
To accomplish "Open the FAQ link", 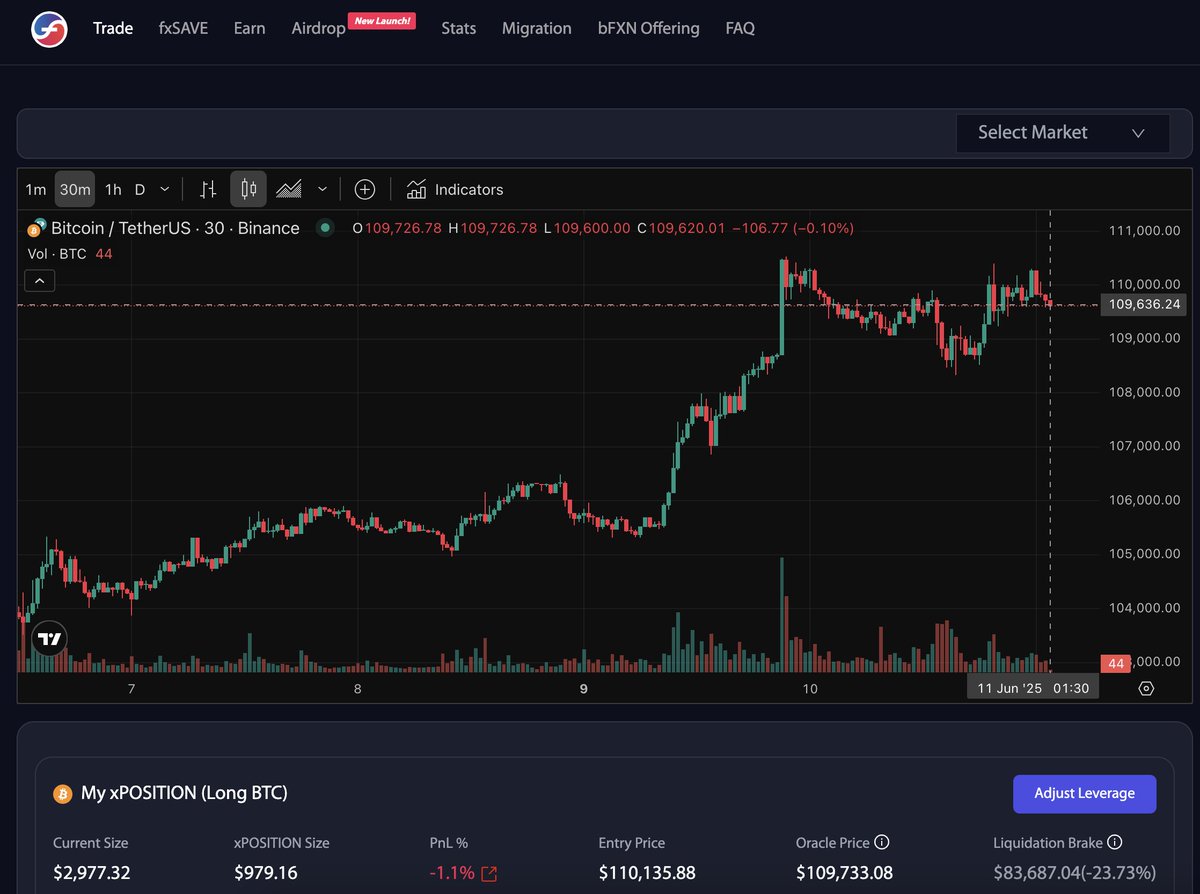I will (740, 28).
